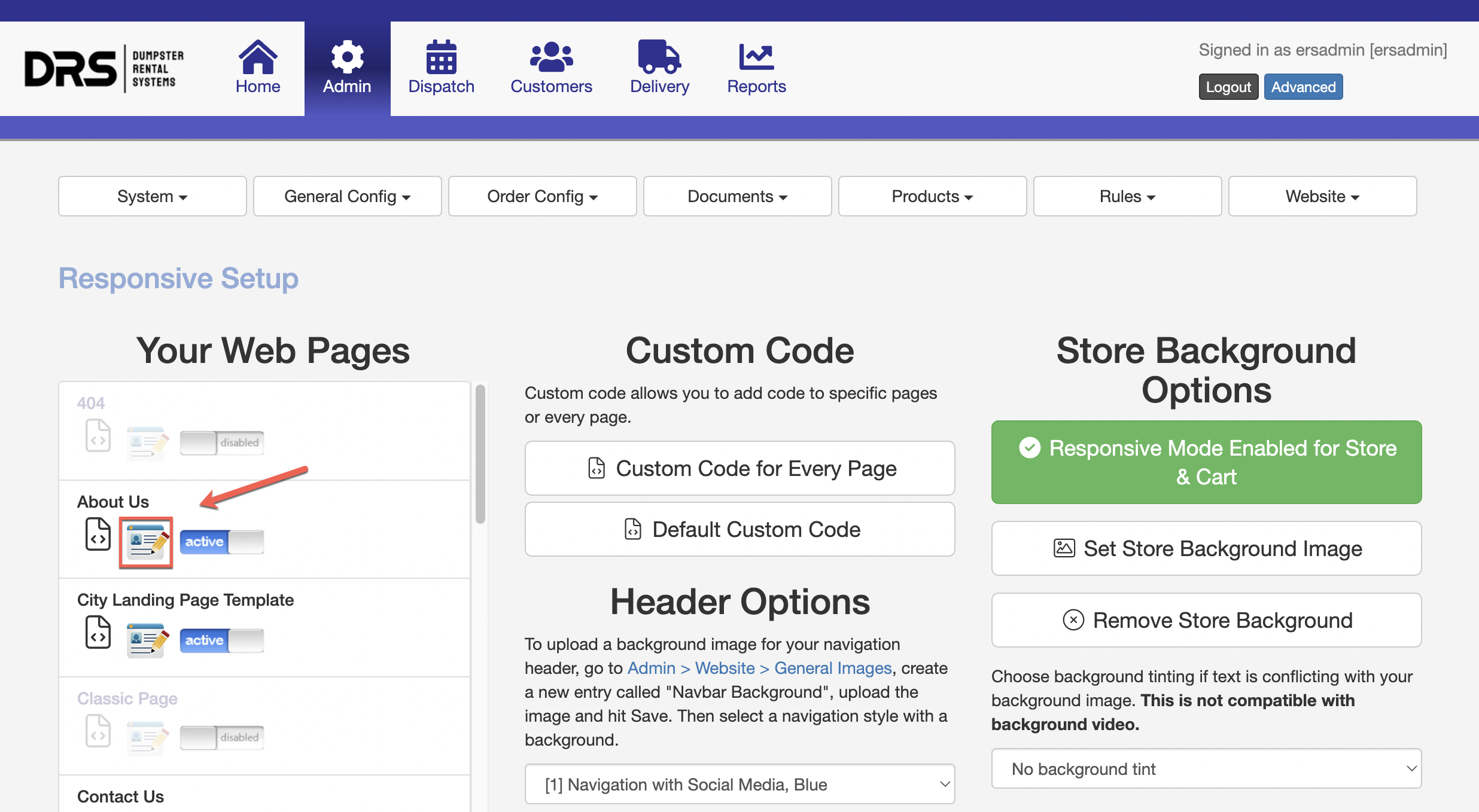Open the page editor icon for About Us
Image resolution: width=1479 pixels, height=812 pixels.
(147, 542)
